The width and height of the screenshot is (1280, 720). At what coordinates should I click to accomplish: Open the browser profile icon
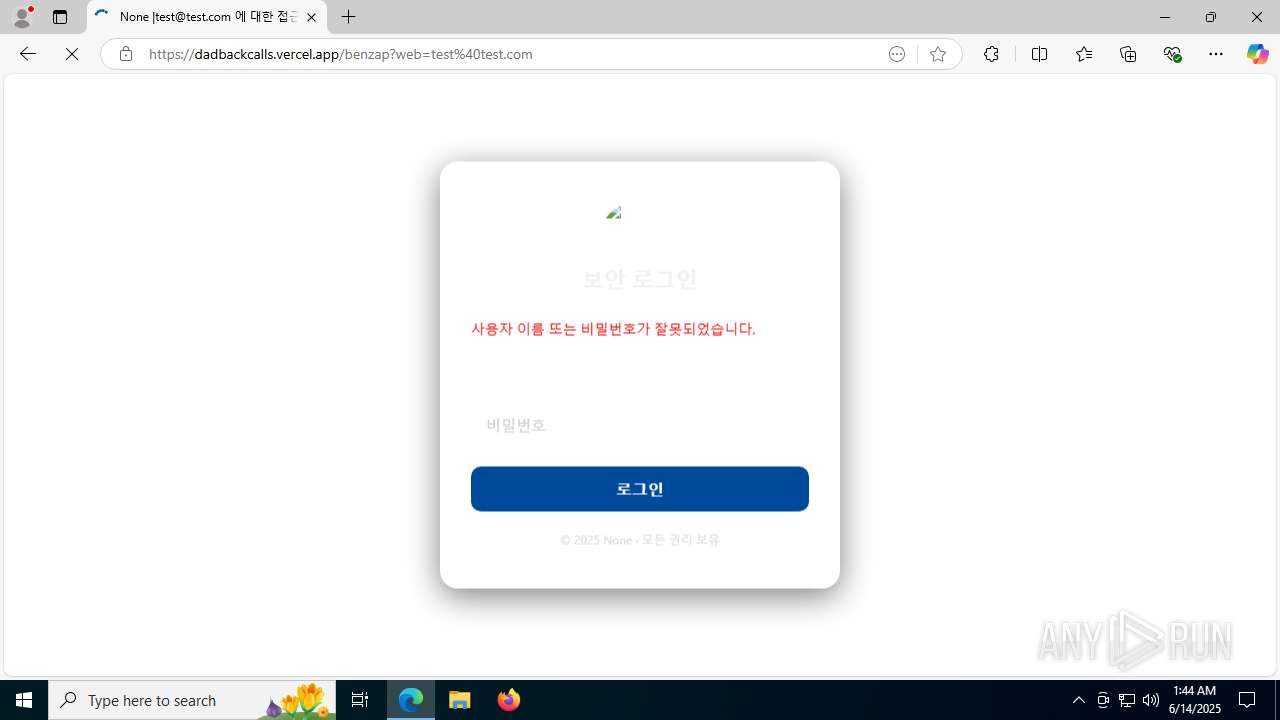tap(22, 17)
